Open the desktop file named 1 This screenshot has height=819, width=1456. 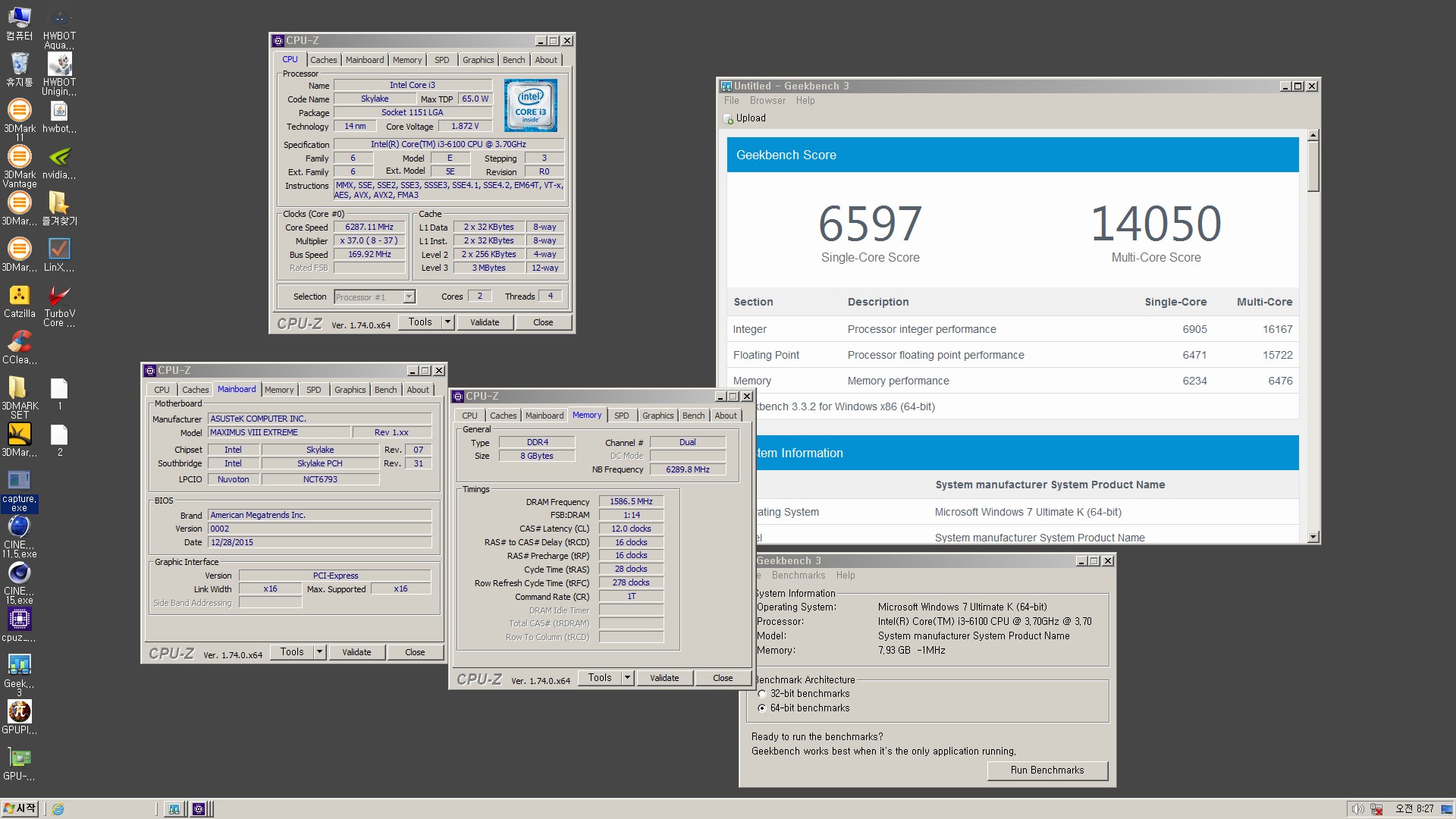(x=59, y=394)
